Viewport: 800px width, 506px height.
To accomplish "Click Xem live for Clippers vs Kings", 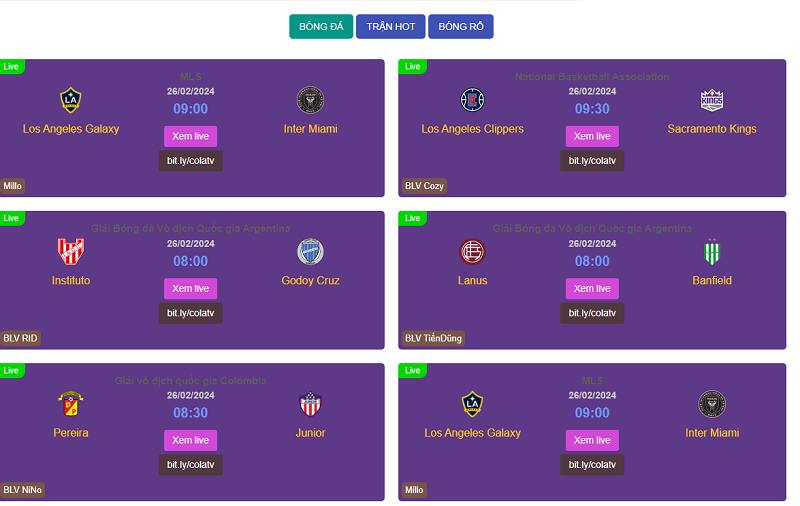I will (x=592, y=136).
